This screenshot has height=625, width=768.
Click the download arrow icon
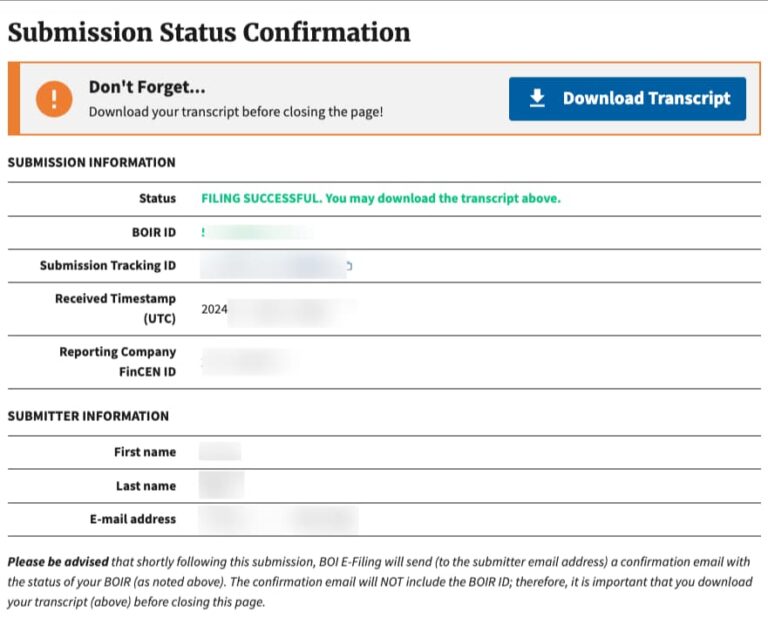(537, 98)
